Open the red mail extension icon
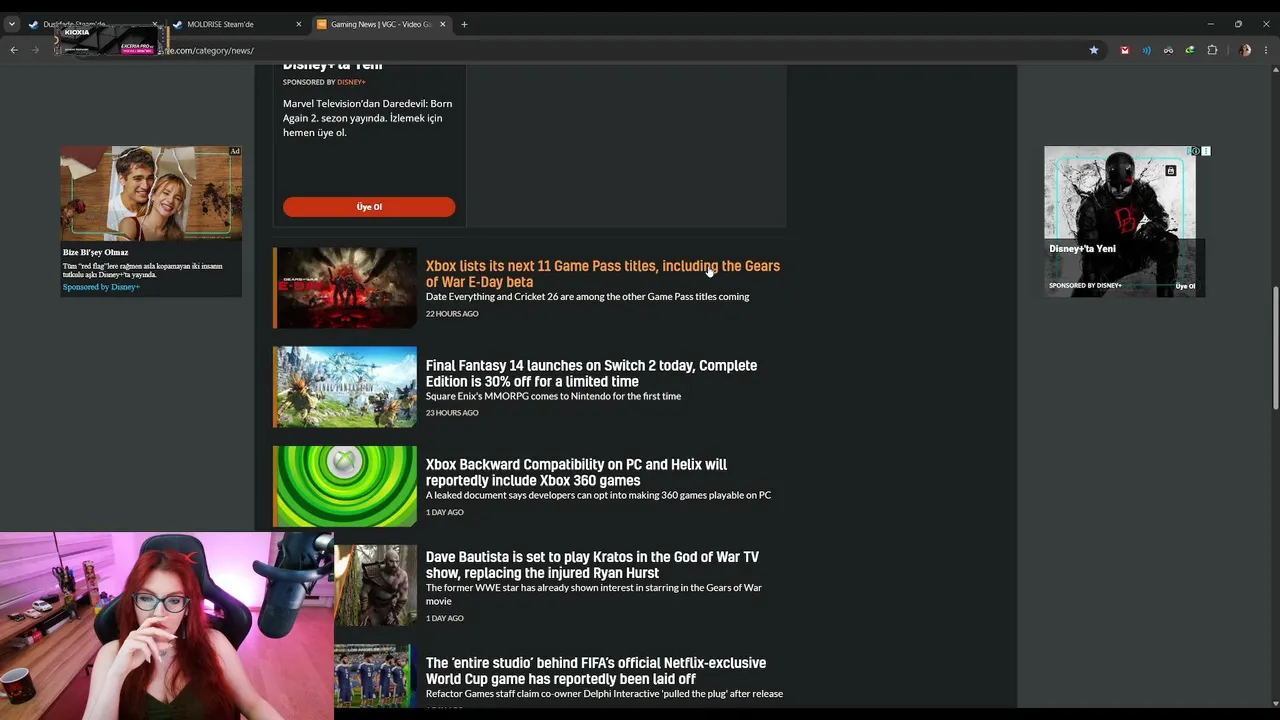Screen dimensions: 1280x720 click(1125, 50)
